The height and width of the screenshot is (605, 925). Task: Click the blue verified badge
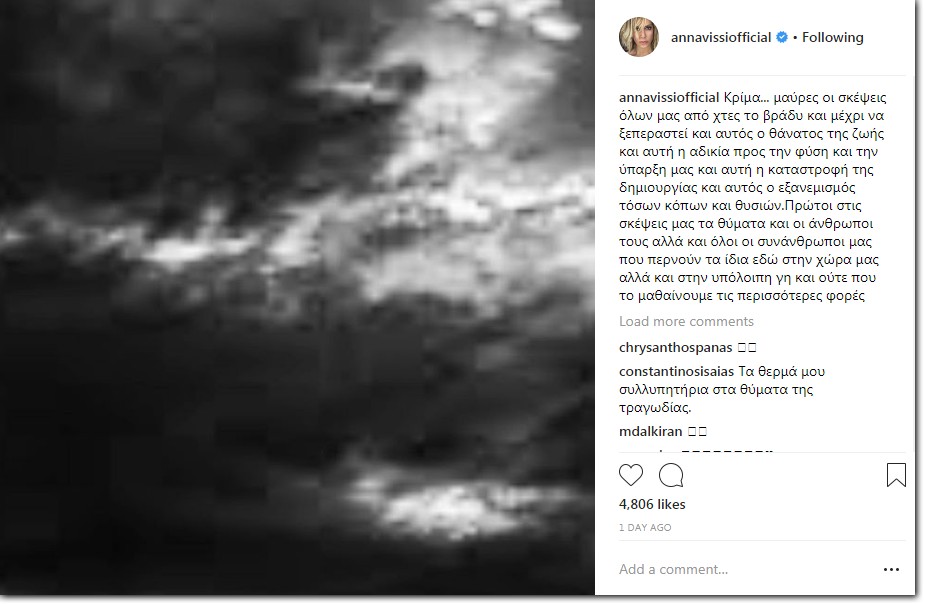pyautogui.click(x=782, y=37)
